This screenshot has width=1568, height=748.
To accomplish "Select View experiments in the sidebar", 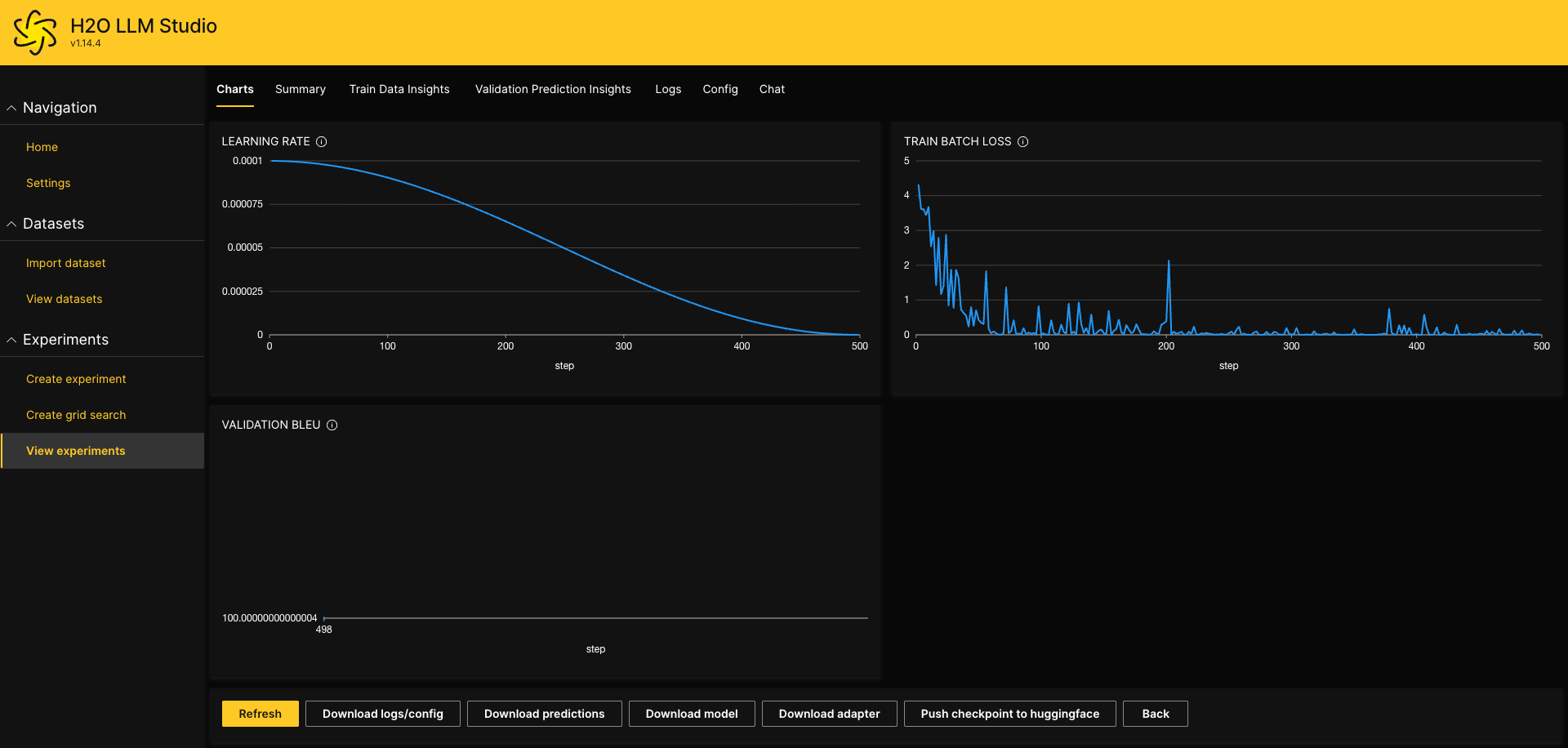I will (x=102, y=451).
